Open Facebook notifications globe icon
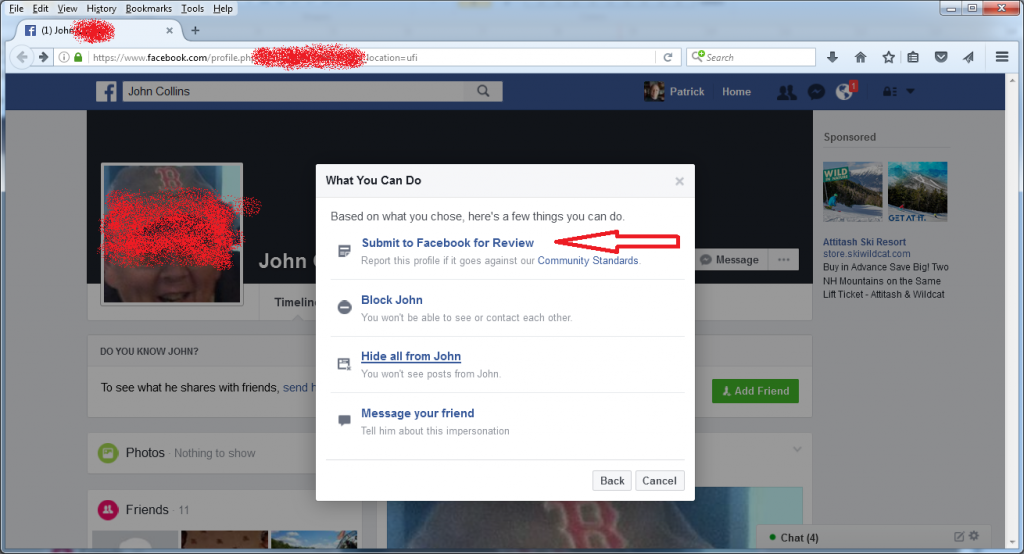The image size is (1024, 554). tap(844, 92)
